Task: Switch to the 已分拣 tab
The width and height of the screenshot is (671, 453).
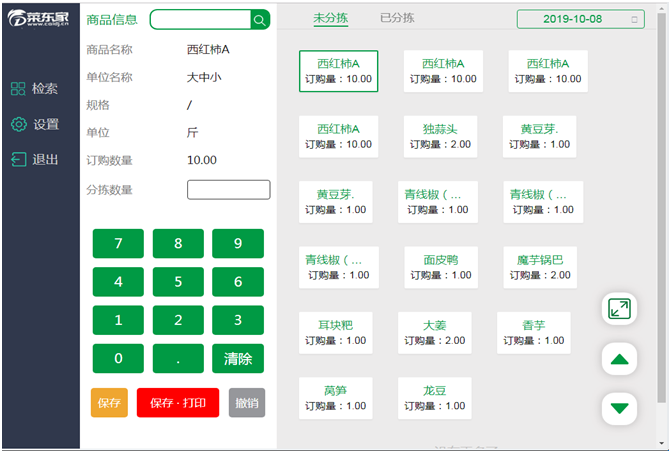Action: coord(397,18)
